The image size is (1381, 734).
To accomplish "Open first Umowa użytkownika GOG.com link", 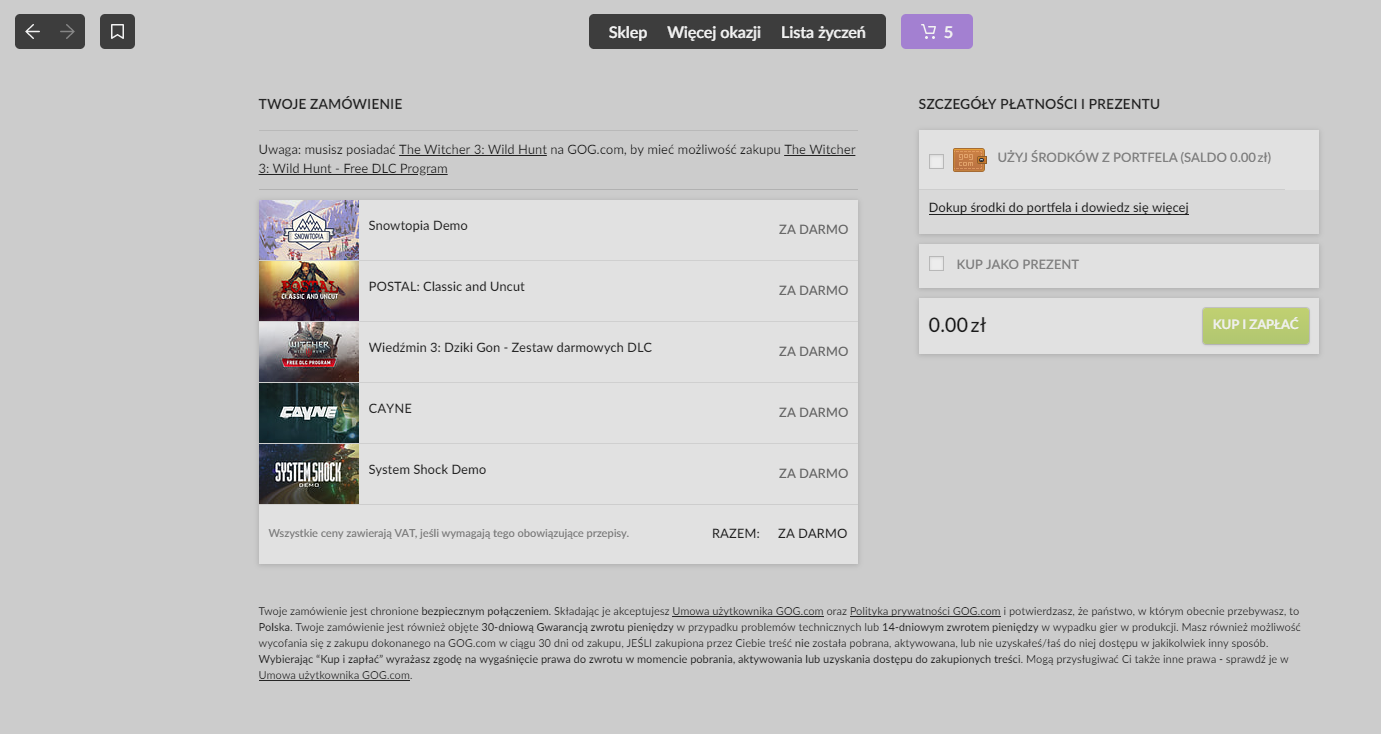I will [x=748, y=611].
